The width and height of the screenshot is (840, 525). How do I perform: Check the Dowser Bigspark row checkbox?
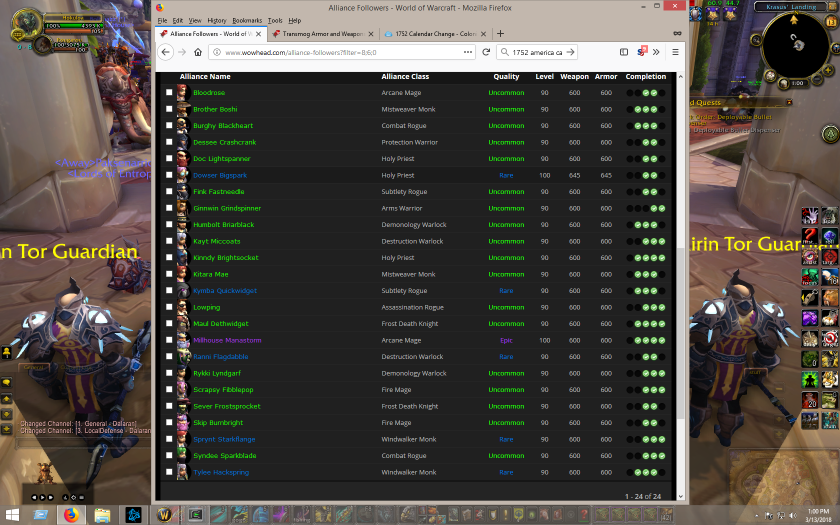[x=169, y=175]
